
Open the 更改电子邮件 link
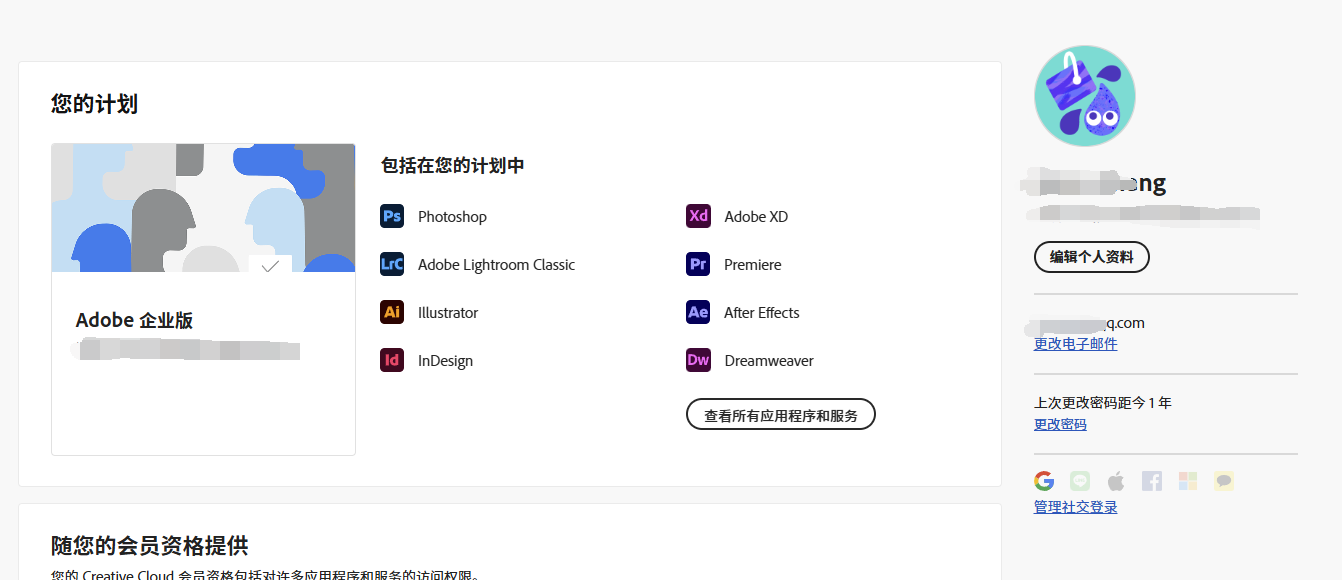[1076, 344]
